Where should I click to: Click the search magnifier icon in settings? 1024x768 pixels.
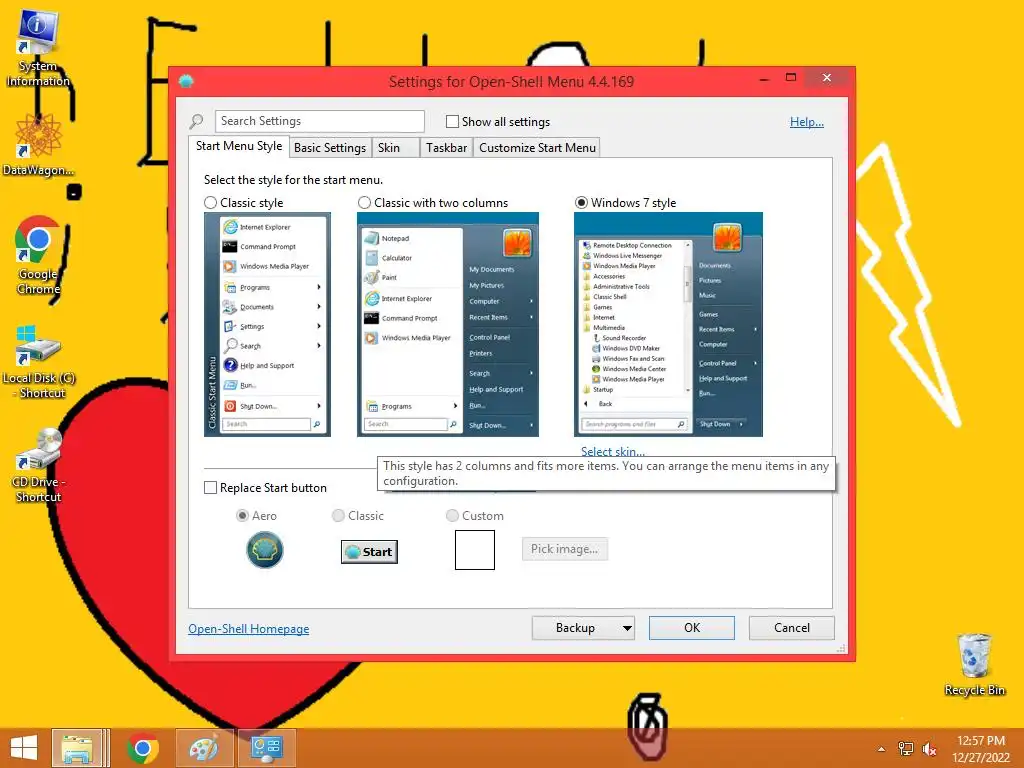click(197, 121)
